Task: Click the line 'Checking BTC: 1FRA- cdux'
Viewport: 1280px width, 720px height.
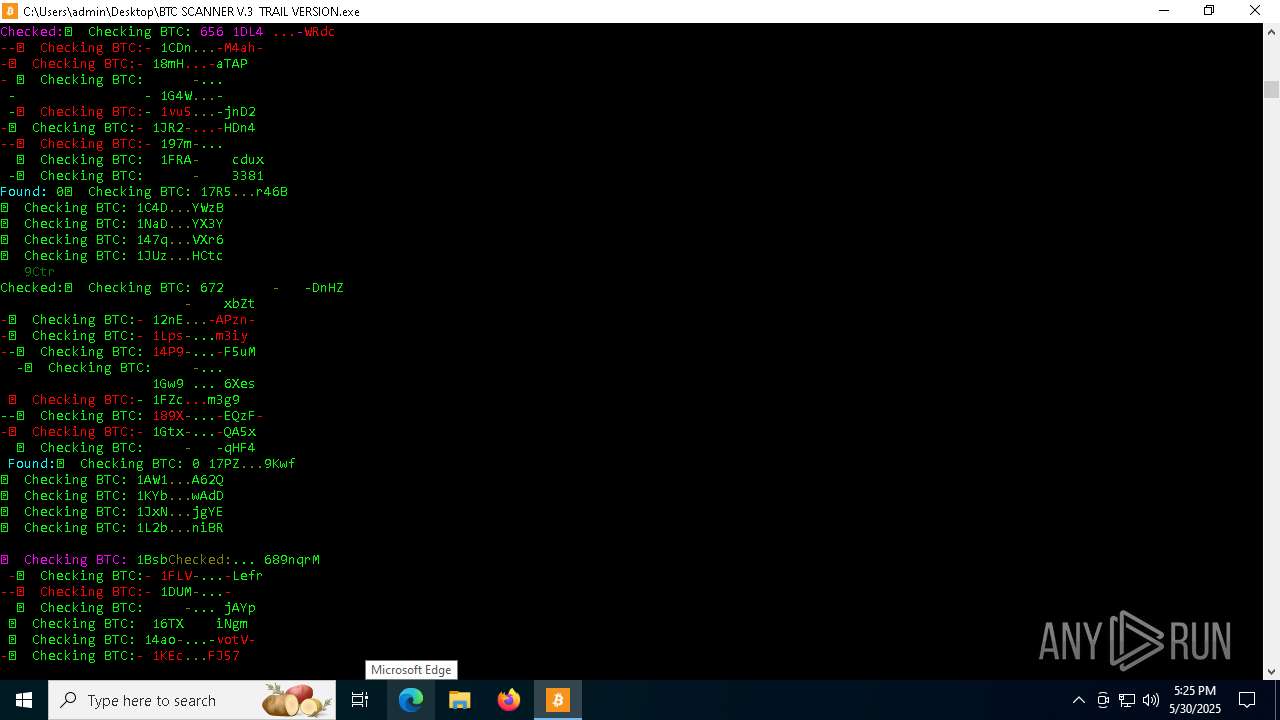Action: 140,159
